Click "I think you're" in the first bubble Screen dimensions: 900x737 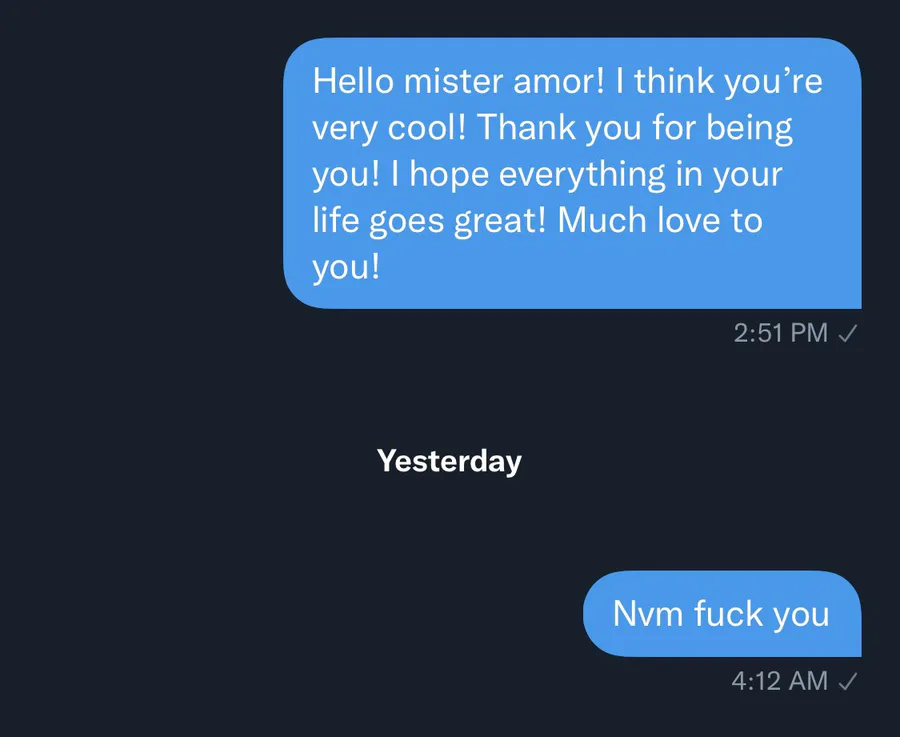718,81
